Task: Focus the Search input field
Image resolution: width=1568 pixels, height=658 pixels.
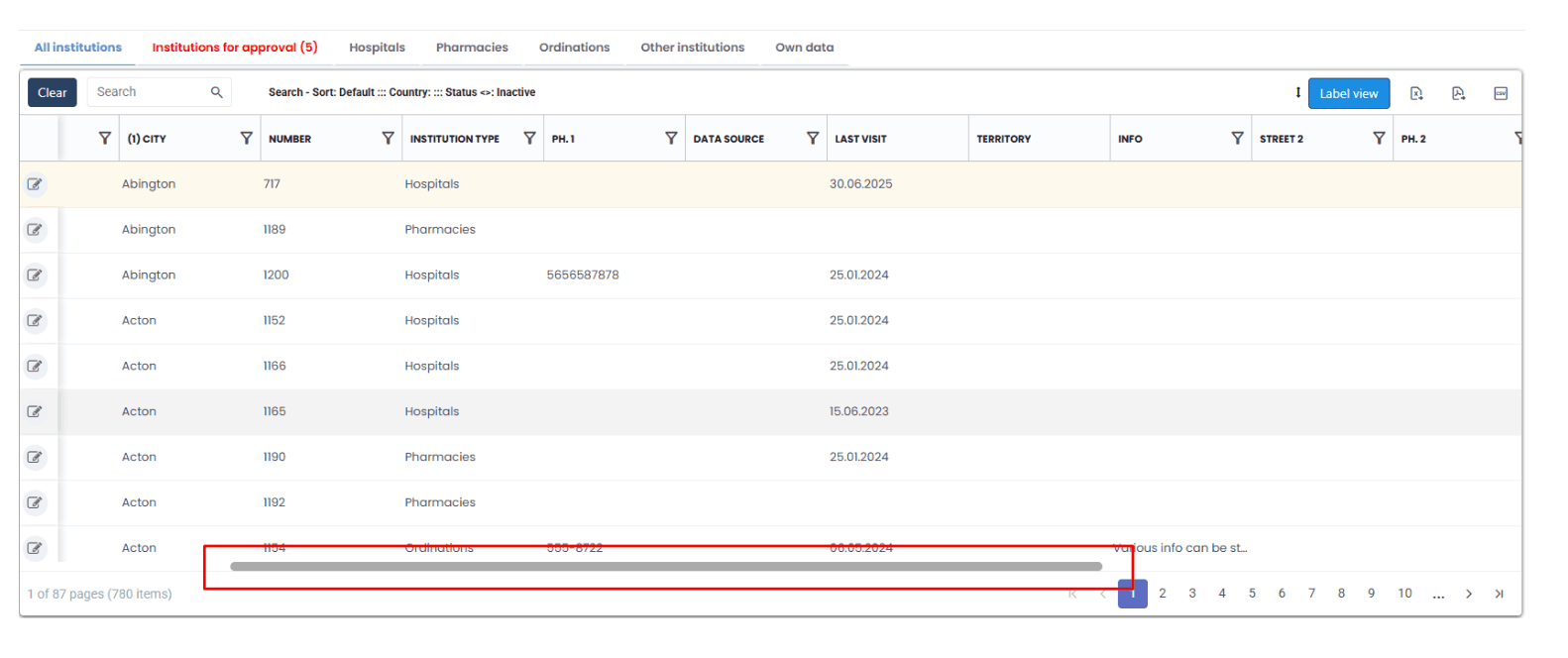Action: point(149,92)
